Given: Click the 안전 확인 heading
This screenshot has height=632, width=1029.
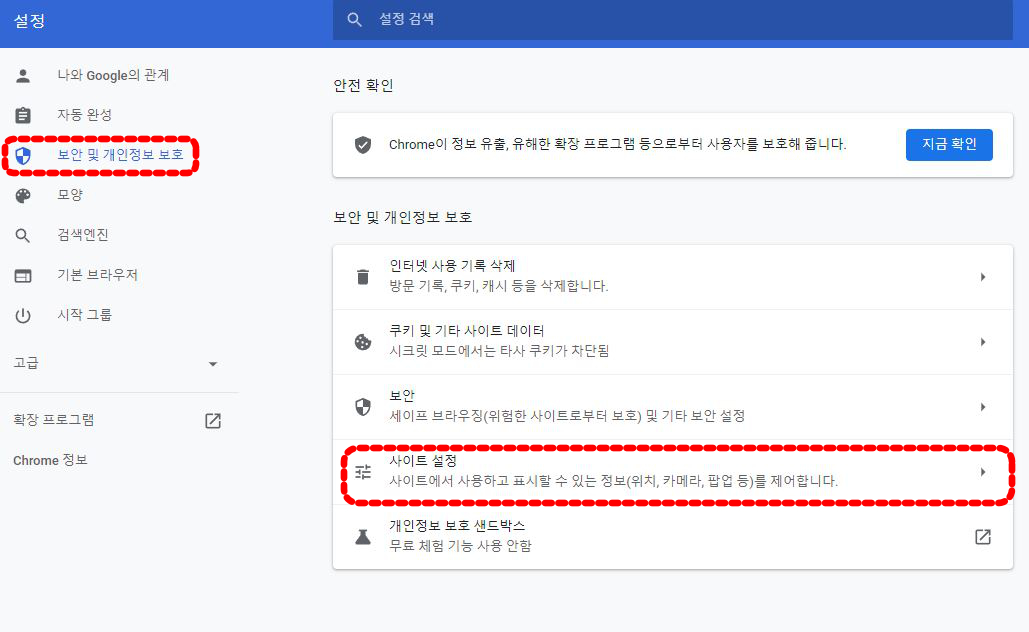Looking at the screenshot, I should point(363,86).
